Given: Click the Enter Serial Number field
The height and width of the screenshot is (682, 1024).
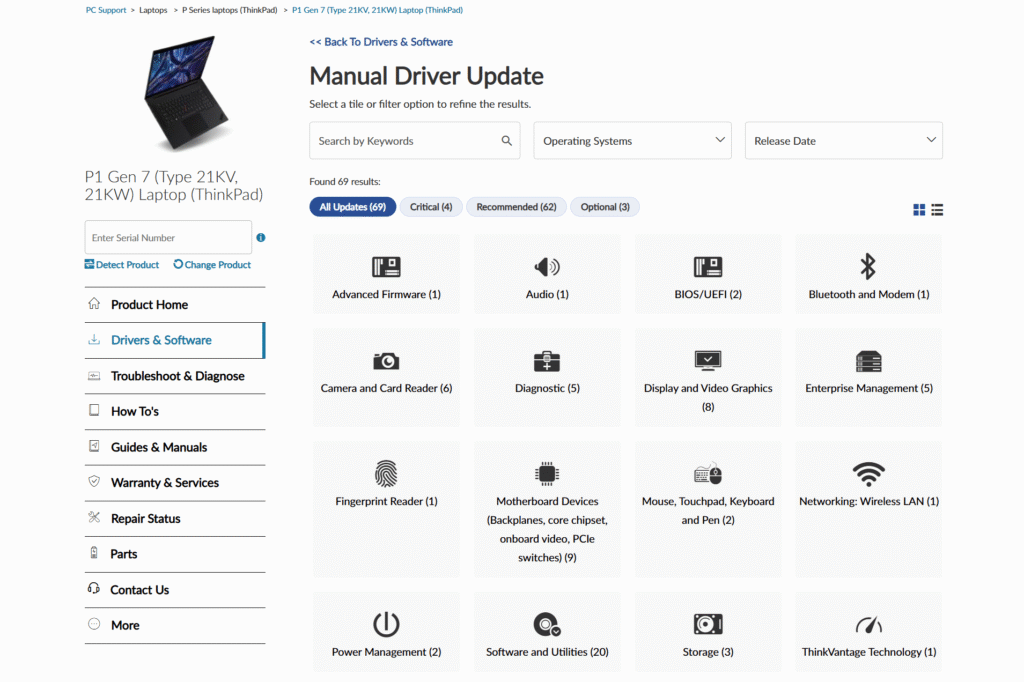Looking at the screenshot, I should coord(167,238).
